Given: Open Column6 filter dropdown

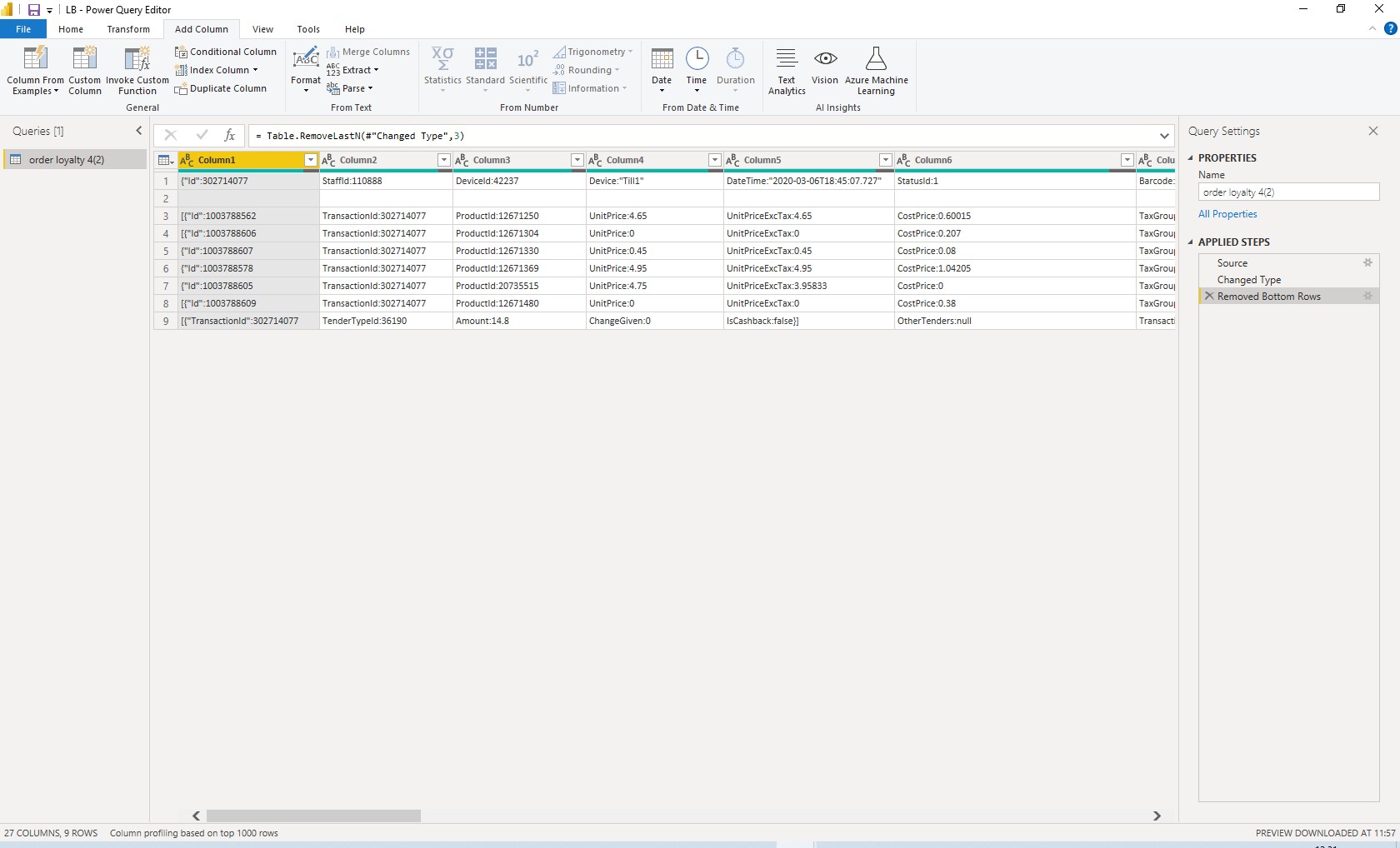Looking at the screenshot, I should tap(1127, 160).
